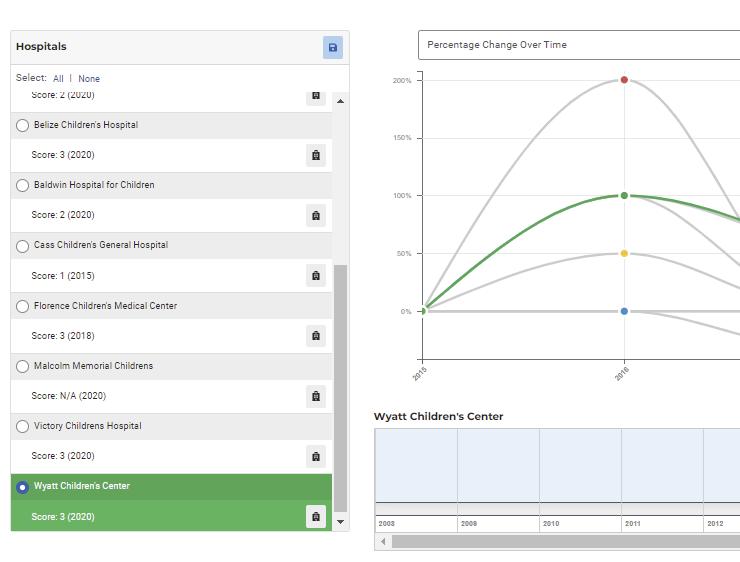Image resolution: width=740 pixels, height=562 pixels.
Task: Select Belize Children's Hospital radio button
Action: coord(22,126)
